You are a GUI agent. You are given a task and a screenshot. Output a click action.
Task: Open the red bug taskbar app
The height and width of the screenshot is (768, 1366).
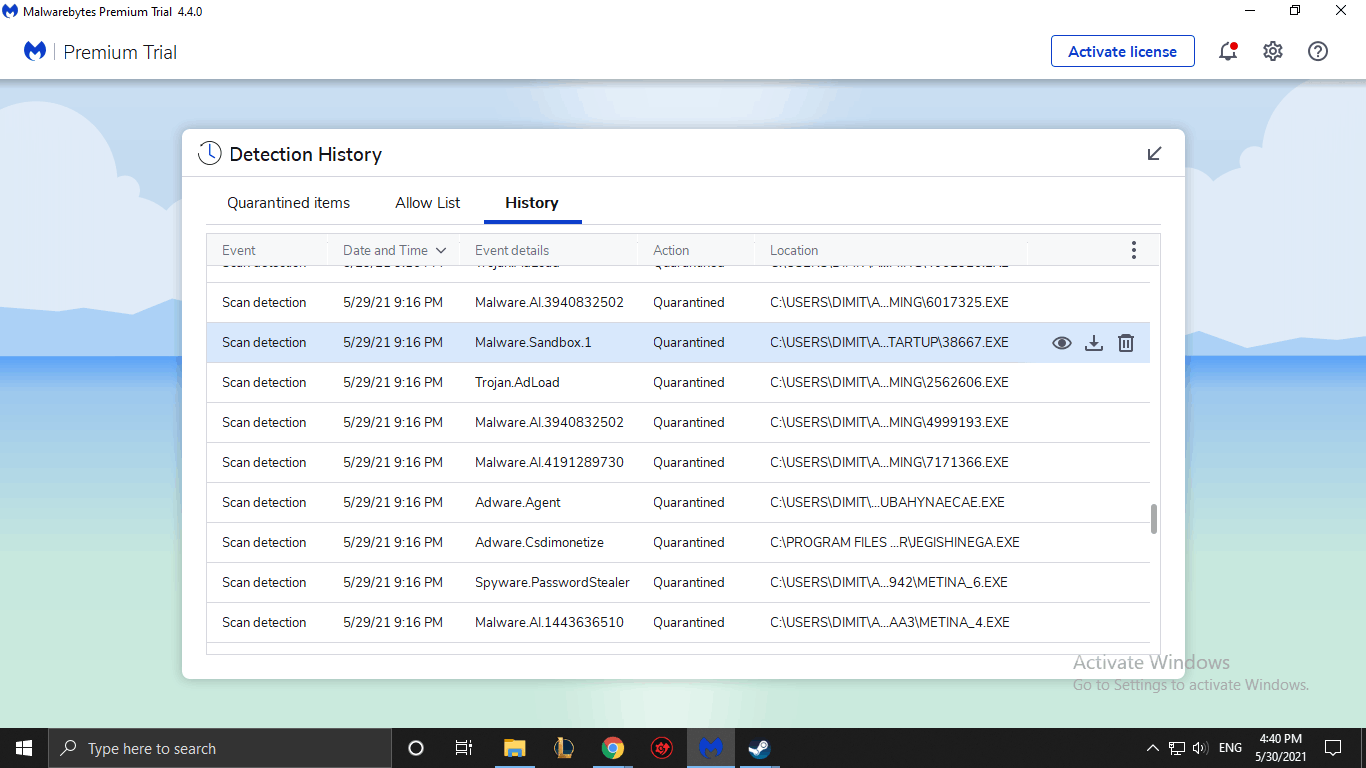(x=662, y=748)
